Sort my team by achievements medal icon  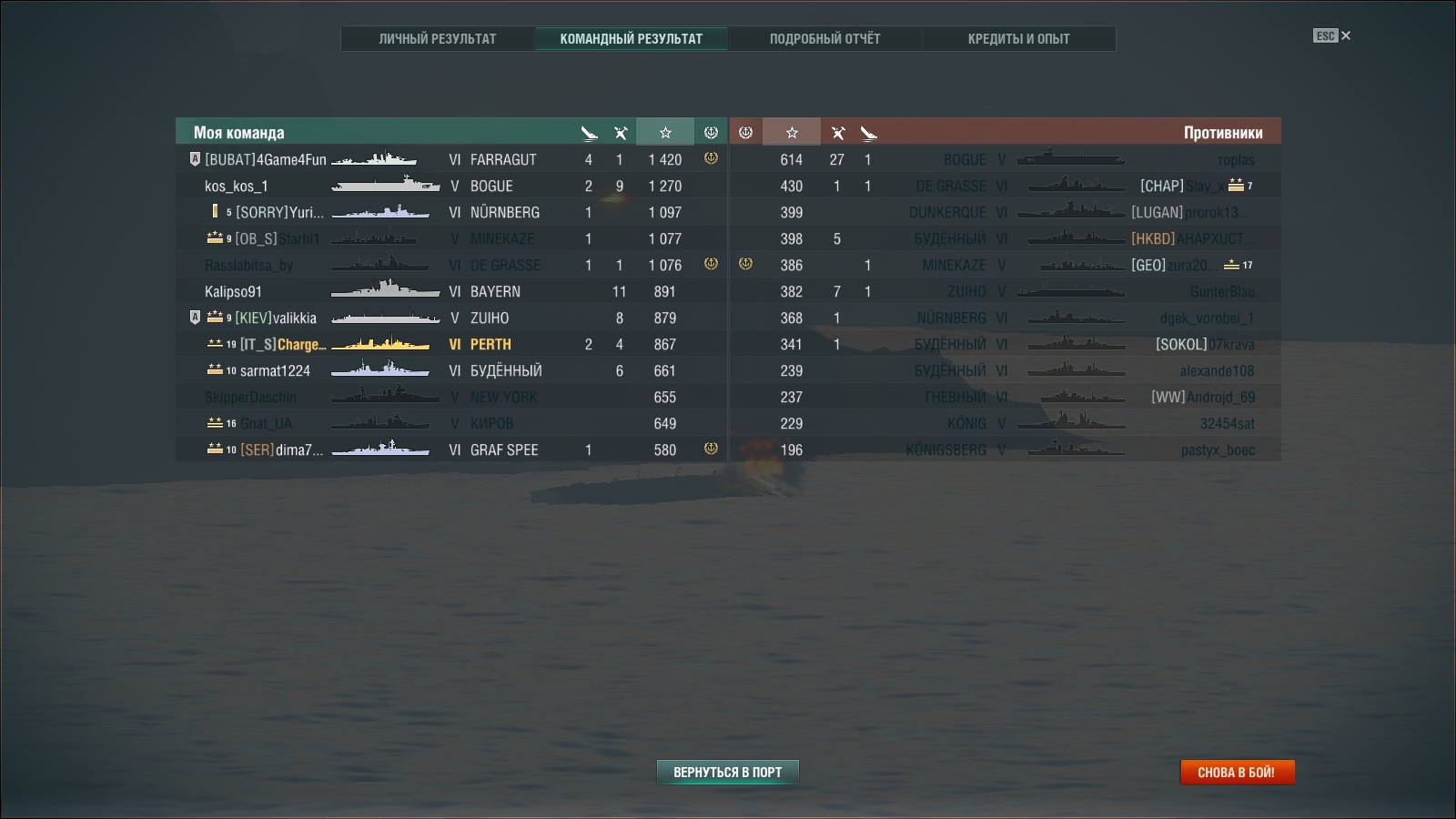[711, 133]
